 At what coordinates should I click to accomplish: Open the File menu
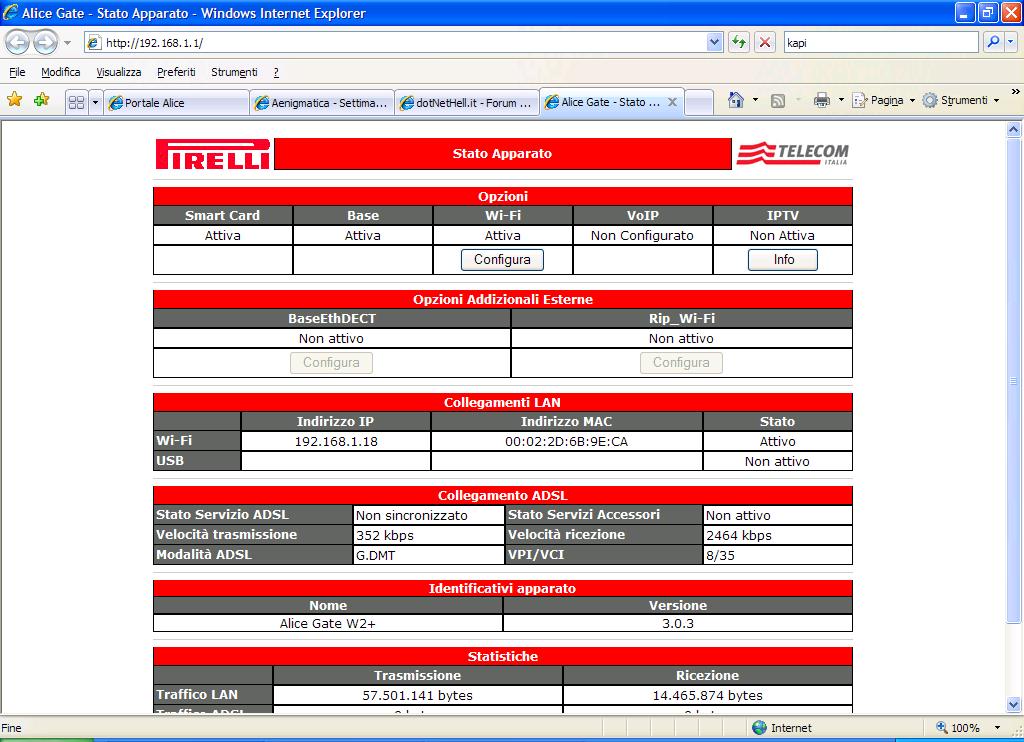pos(17,72)
